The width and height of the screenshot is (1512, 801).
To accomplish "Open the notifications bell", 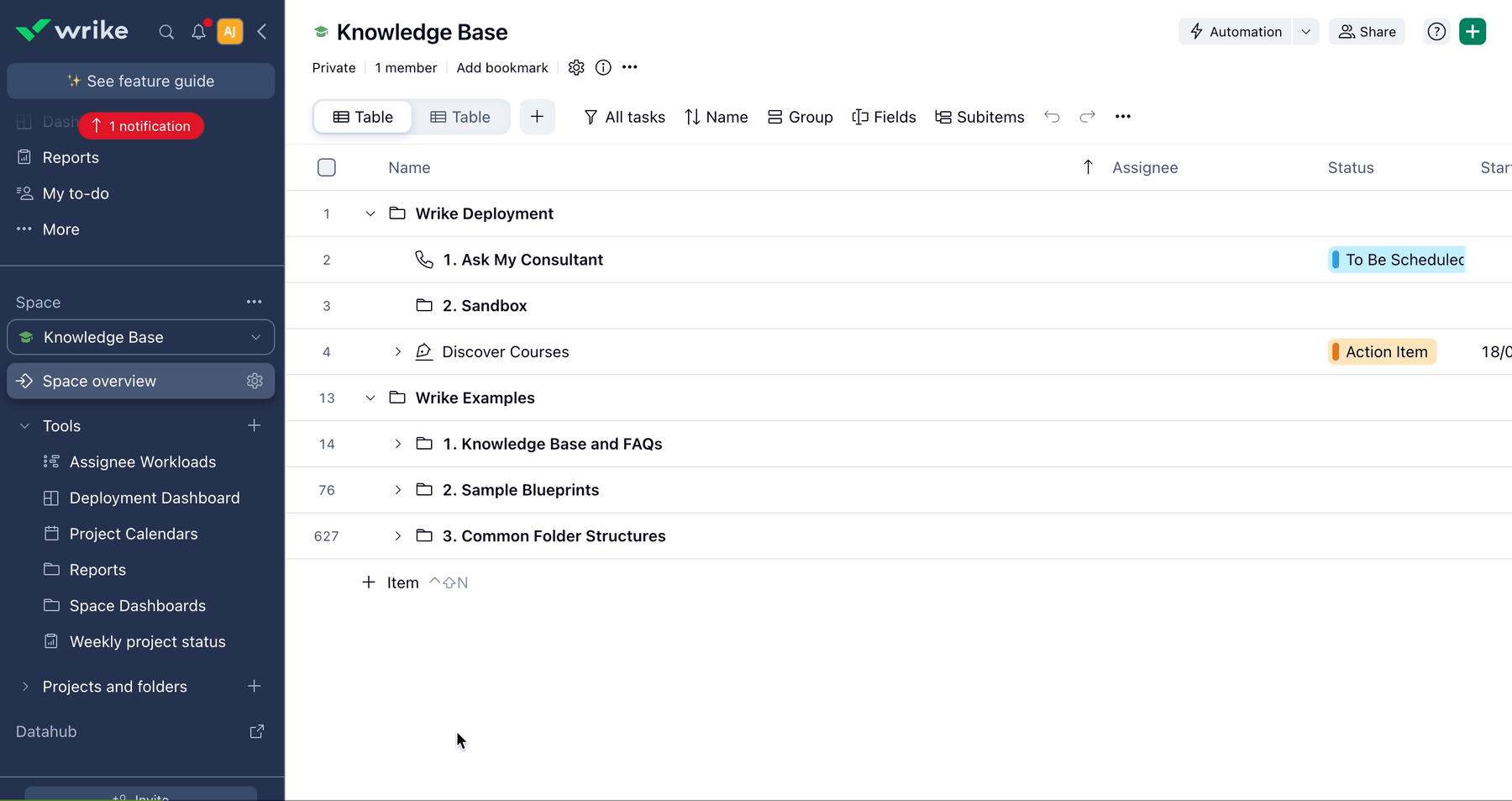I will click(x=198, y=32).
